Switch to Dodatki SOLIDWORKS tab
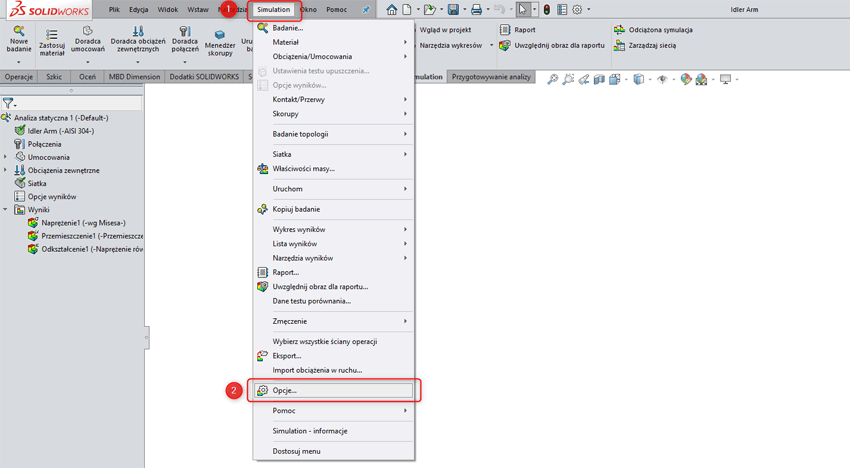The image size is (850, 468). coord(204,77)
